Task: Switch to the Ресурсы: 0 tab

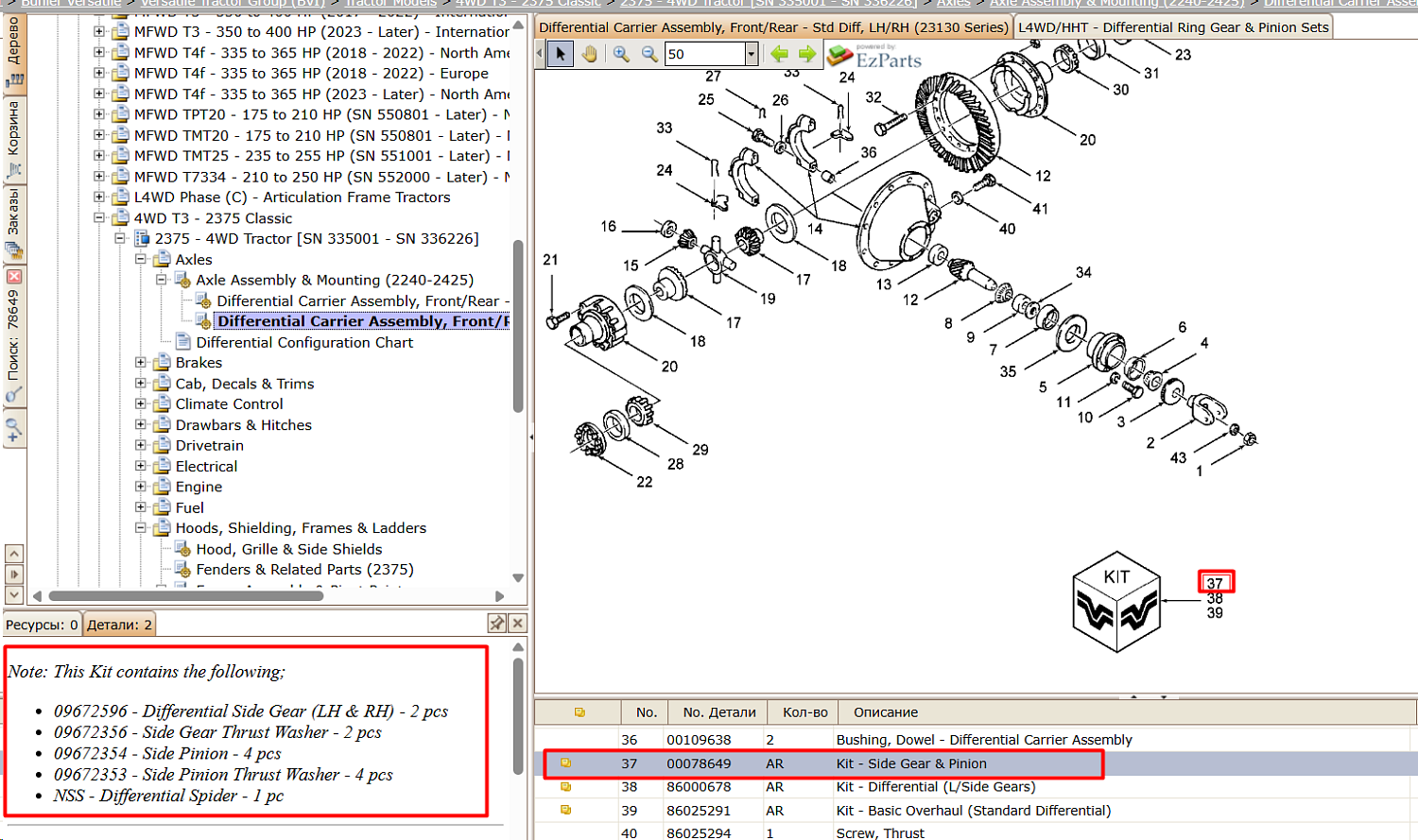Action: pos(42,625)
